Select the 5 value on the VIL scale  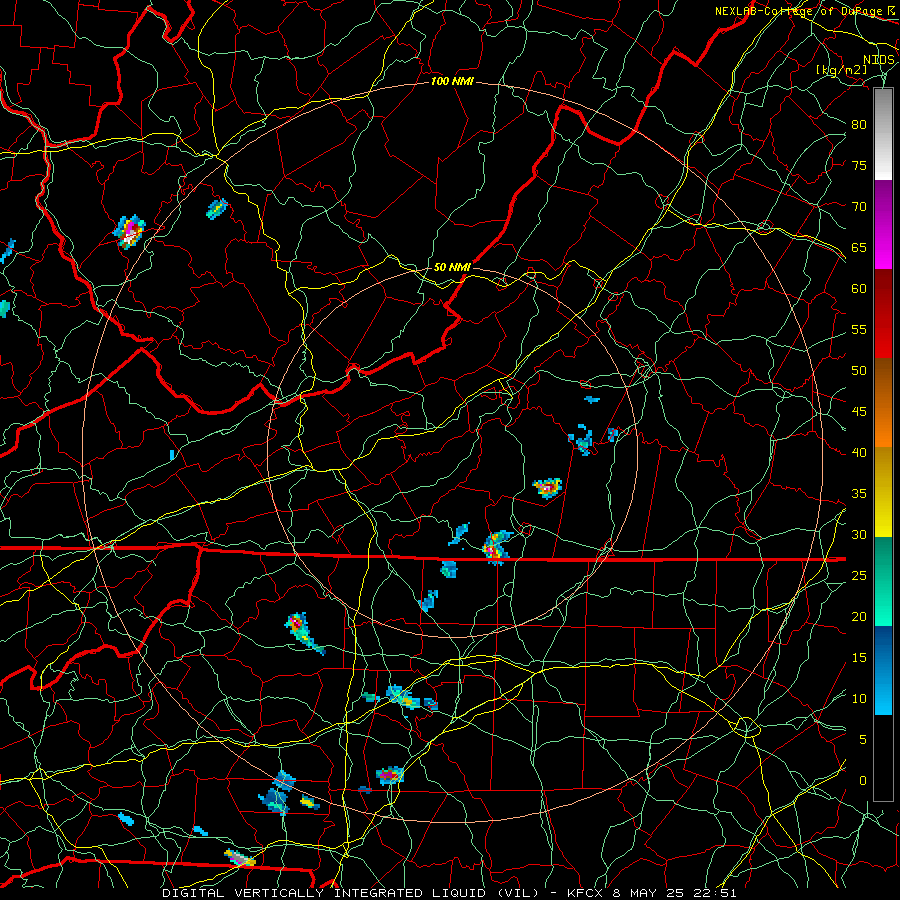(x=863, y=740)
